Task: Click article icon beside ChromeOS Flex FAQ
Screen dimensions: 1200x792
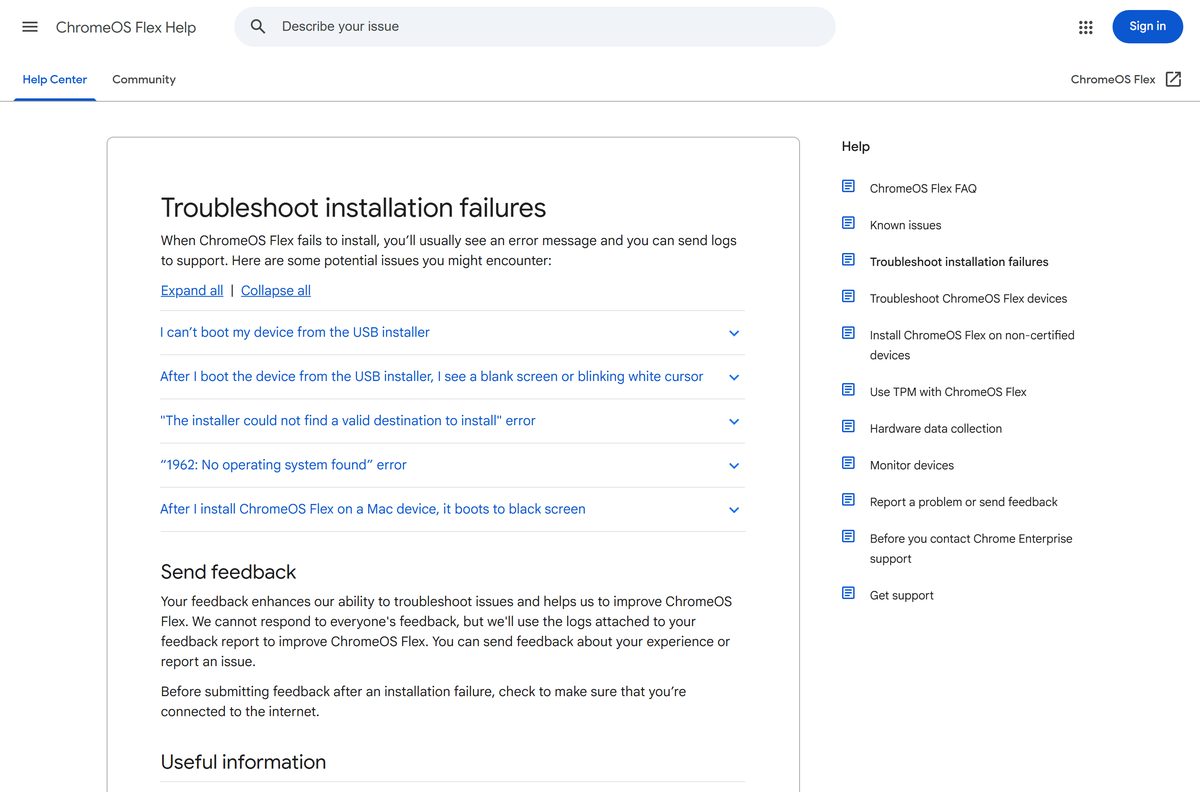Action: 848,187
